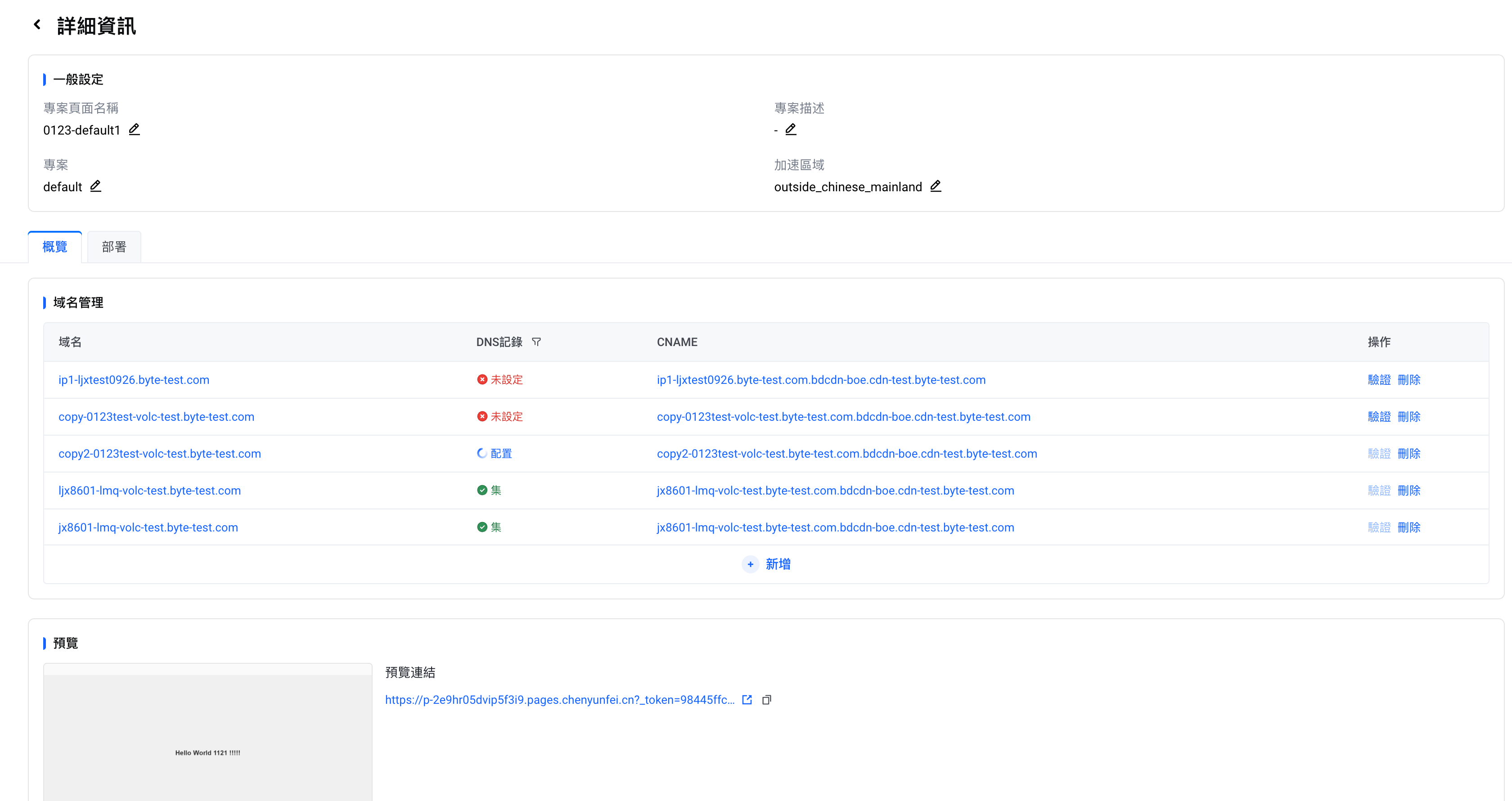
Task: Delete the copy-0123test-volc-test domain
Action: coord(1408,417)
